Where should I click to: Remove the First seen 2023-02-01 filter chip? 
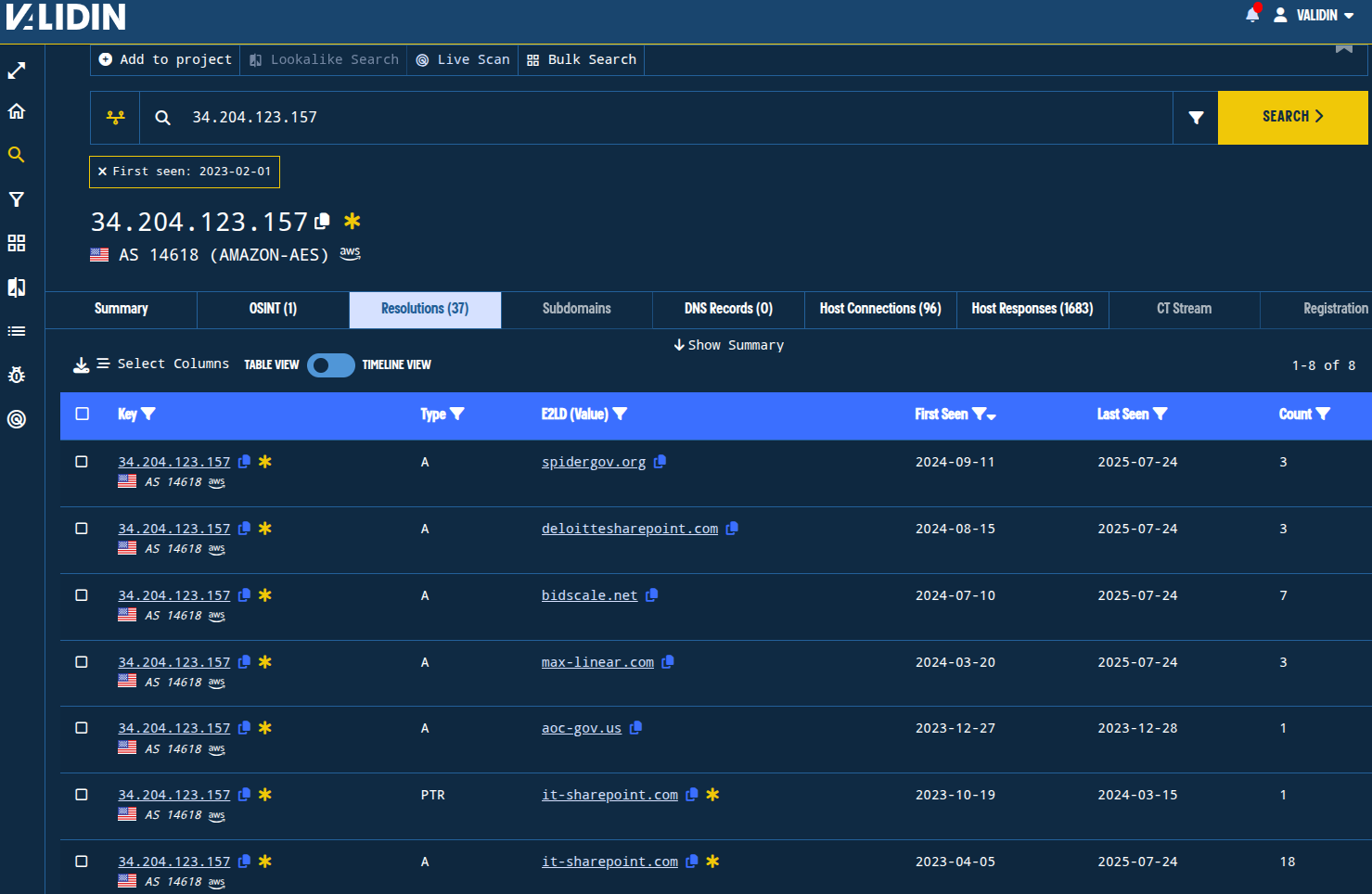[x=102, y=172]
